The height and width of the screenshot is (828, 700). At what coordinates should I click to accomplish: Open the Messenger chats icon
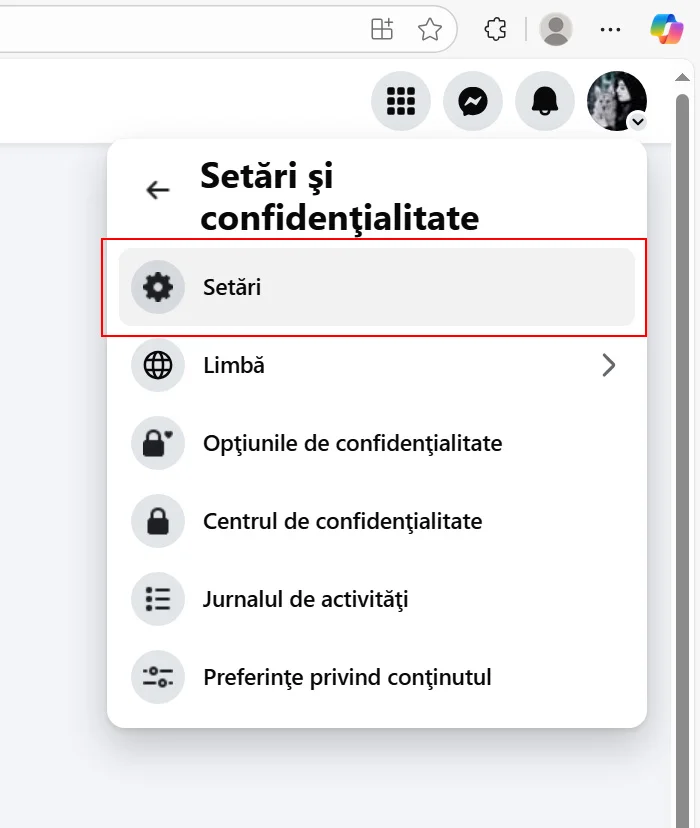(473, 101)
